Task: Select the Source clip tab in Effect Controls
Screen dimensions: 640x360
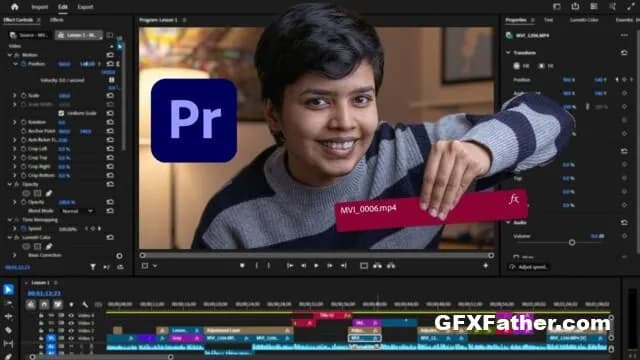Action: click(x=29, y=36)
